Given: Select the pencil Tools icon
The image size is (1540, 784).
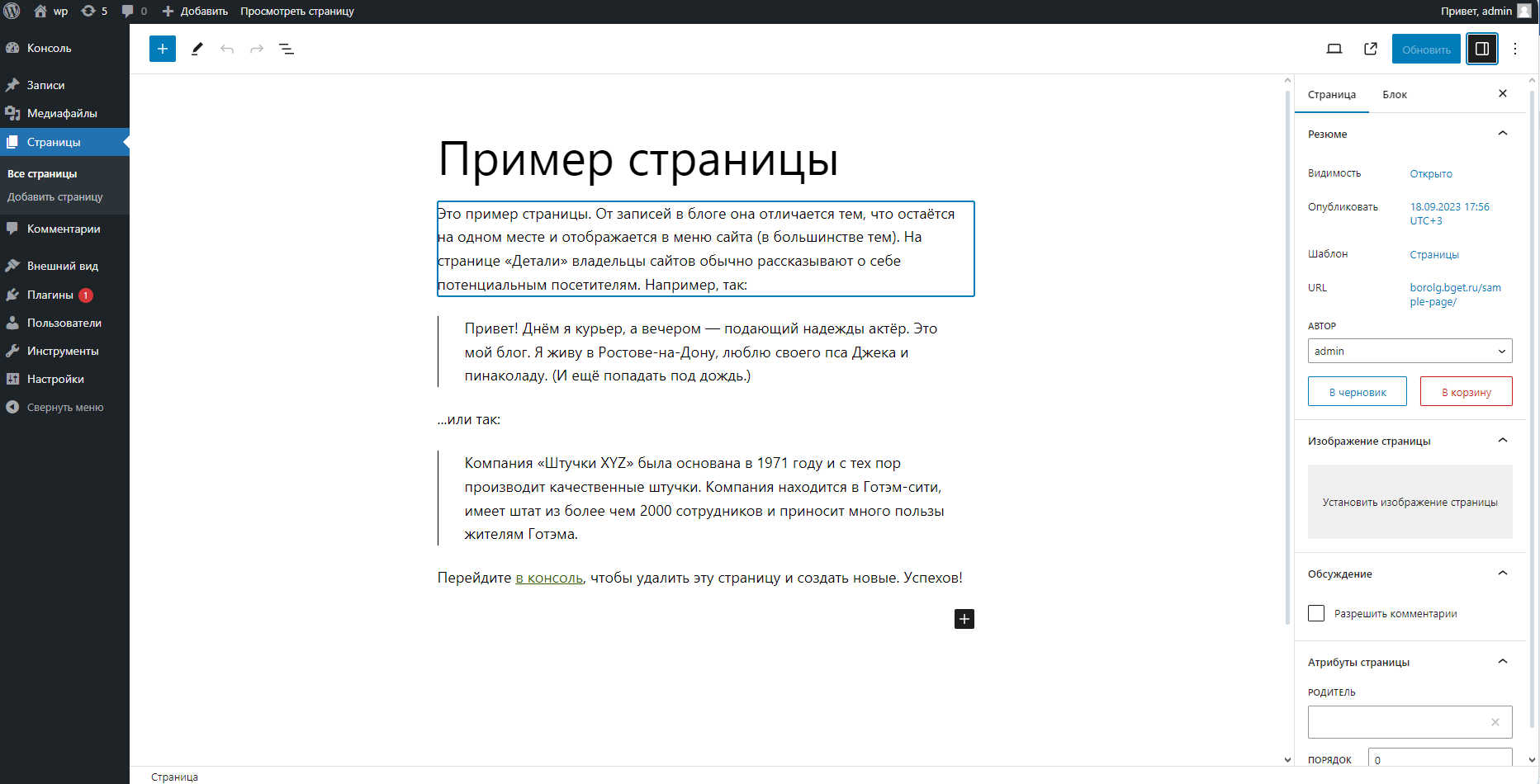Looking at the screenshot, I should click(197, 49).
